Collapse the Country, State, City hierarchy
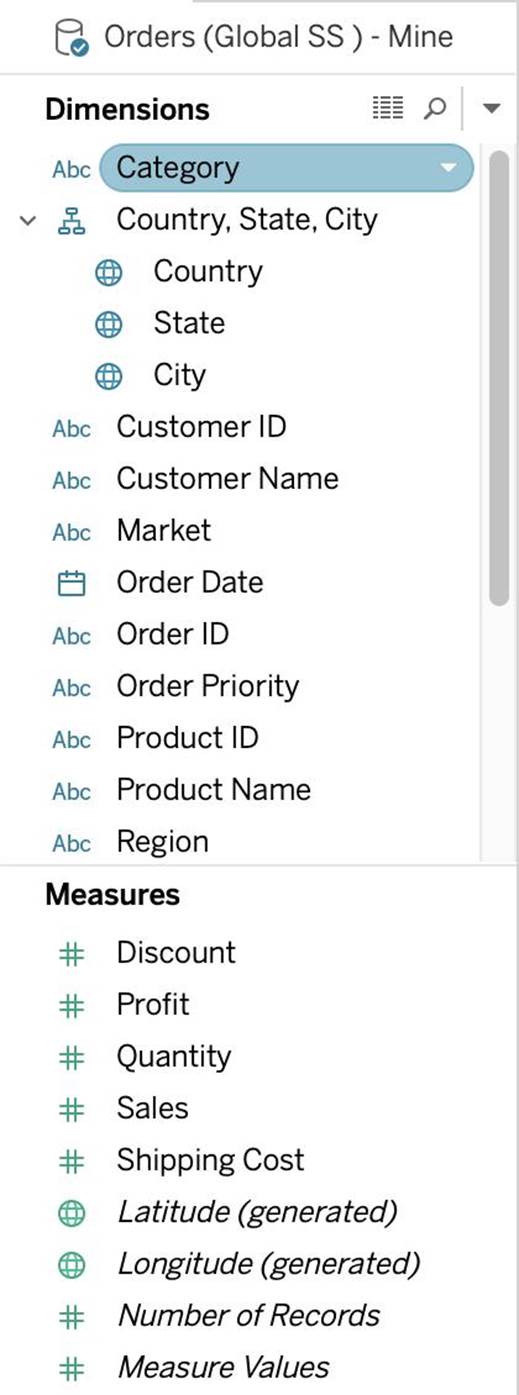Screen dimensions: 519x1395 coord(27,221)
